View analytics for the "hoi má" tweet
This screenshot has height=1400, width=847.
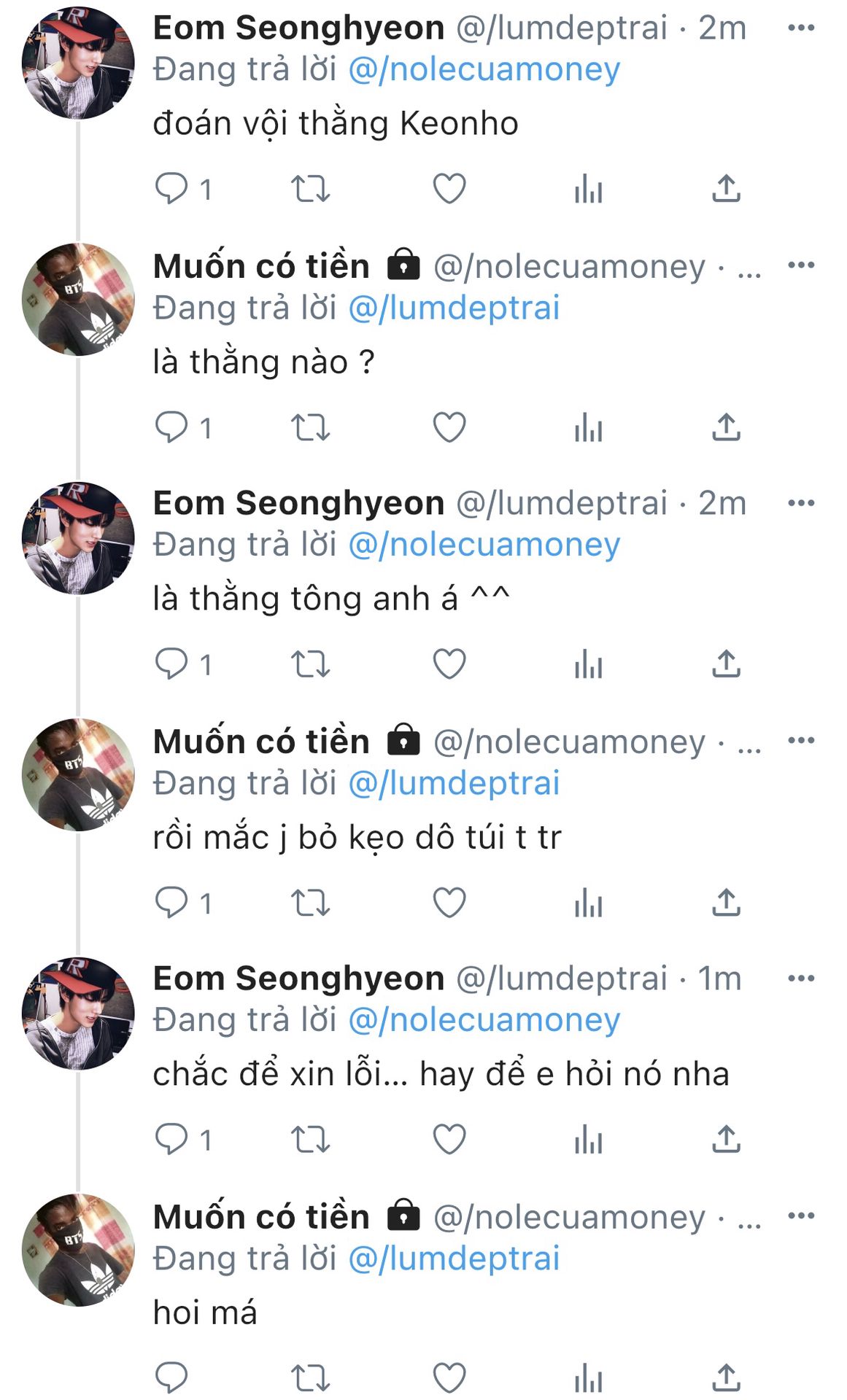coord(588,1377)
